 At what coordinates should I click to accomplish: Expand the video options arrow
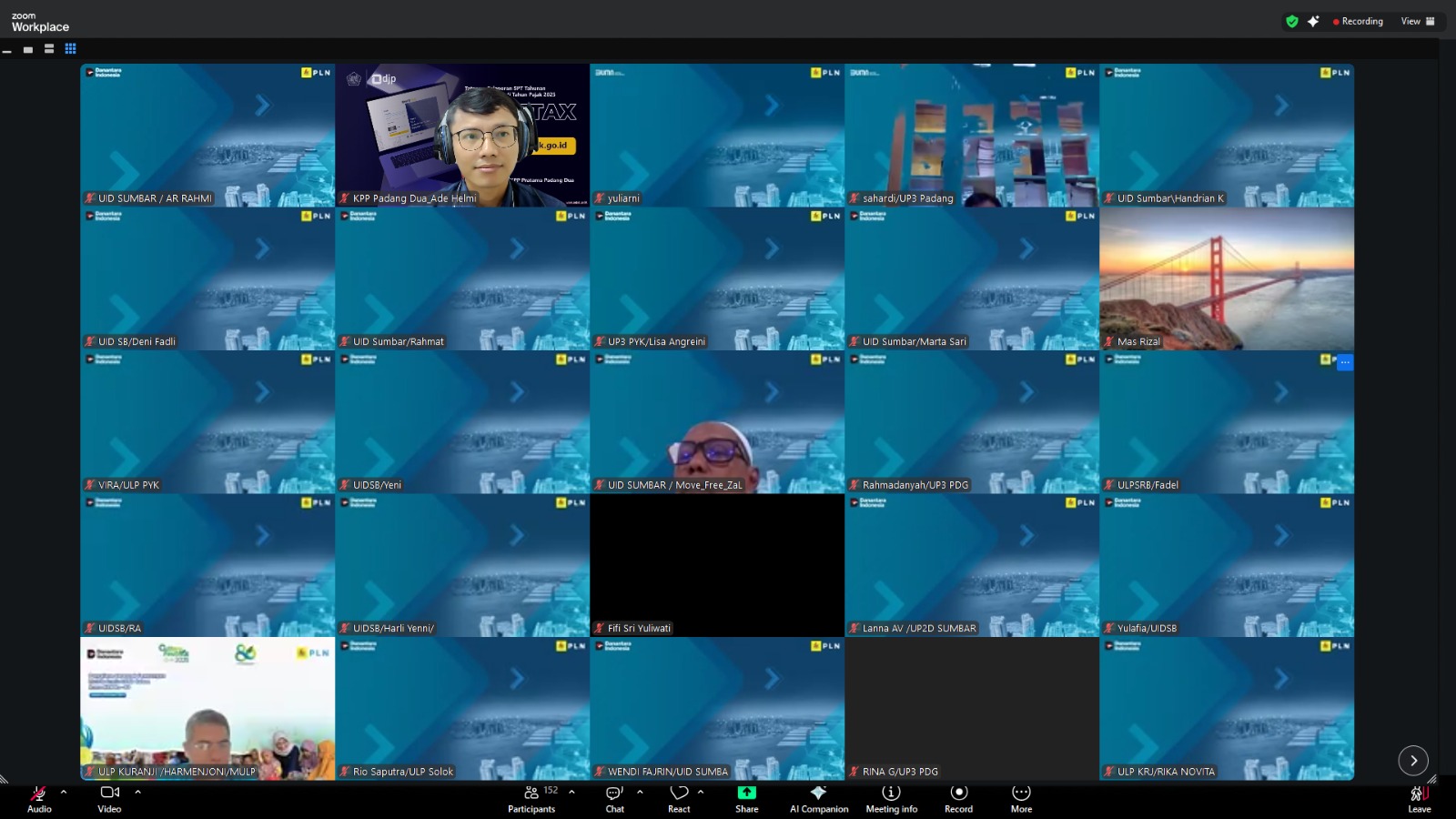pyautogui.click(x=138, y=792)
